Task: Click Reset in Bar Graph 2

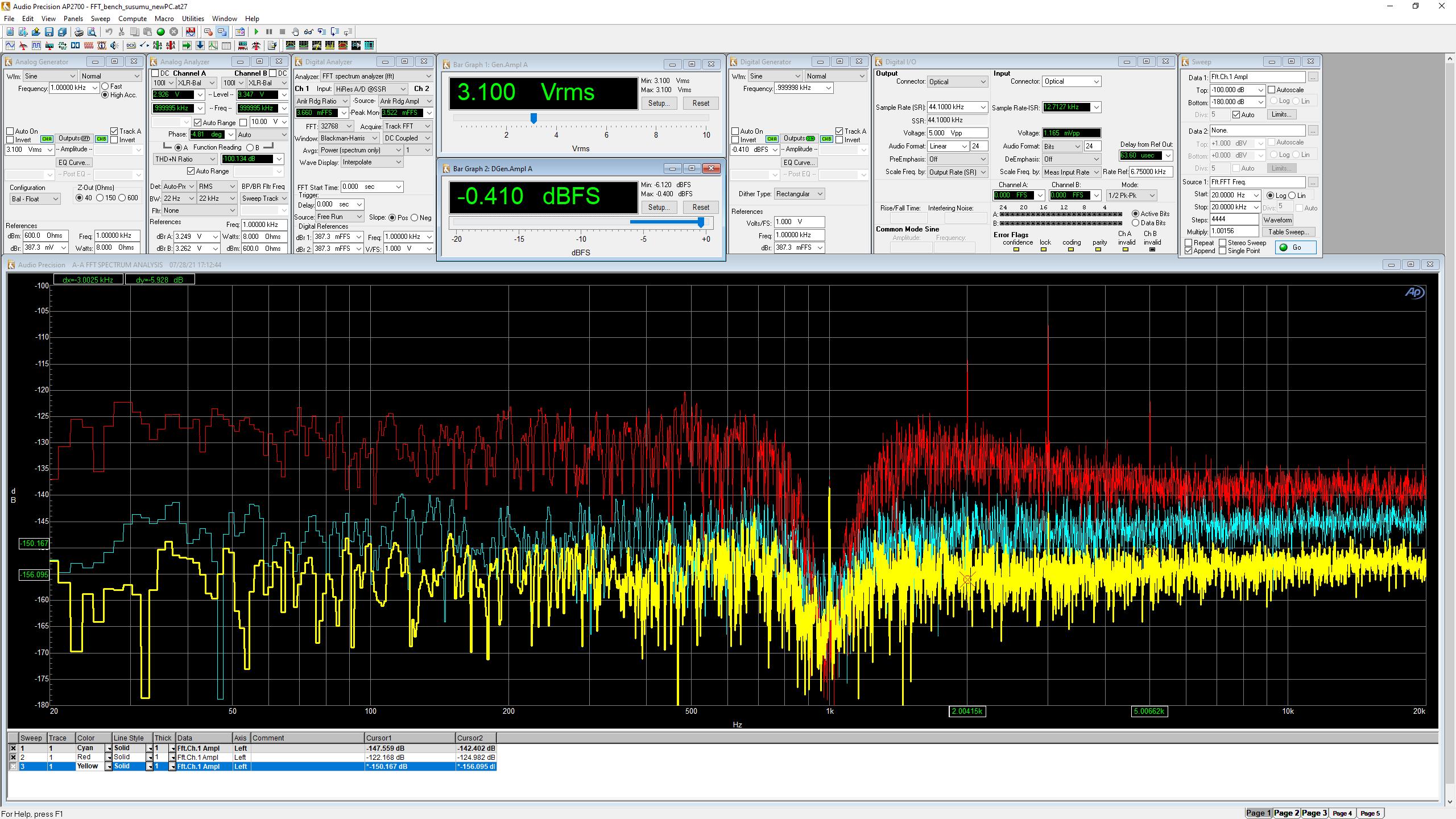Action: point(701,208)
